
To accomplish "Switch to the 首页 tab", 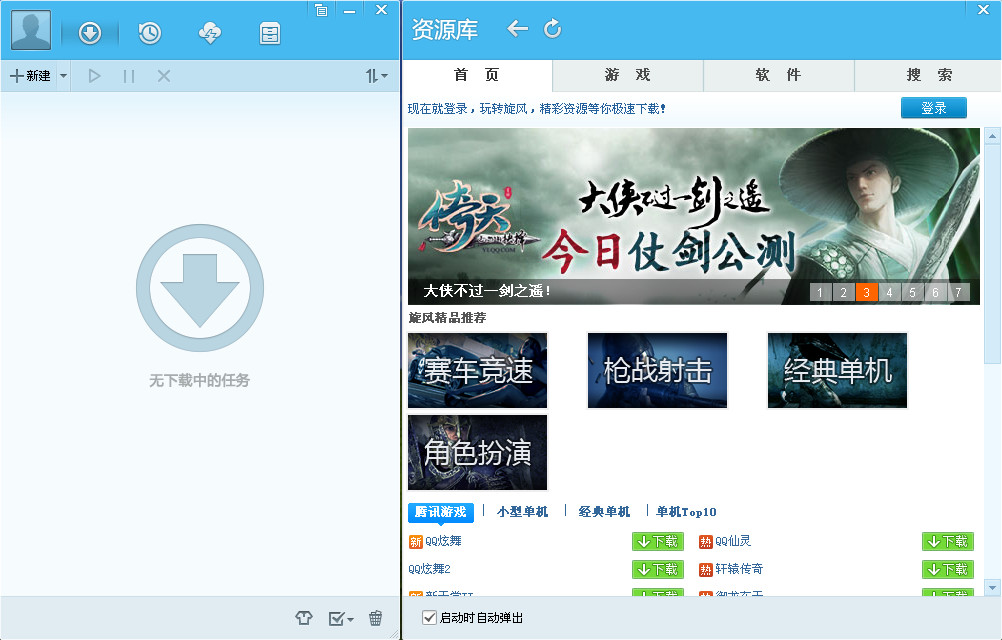I will pos(477,75).
